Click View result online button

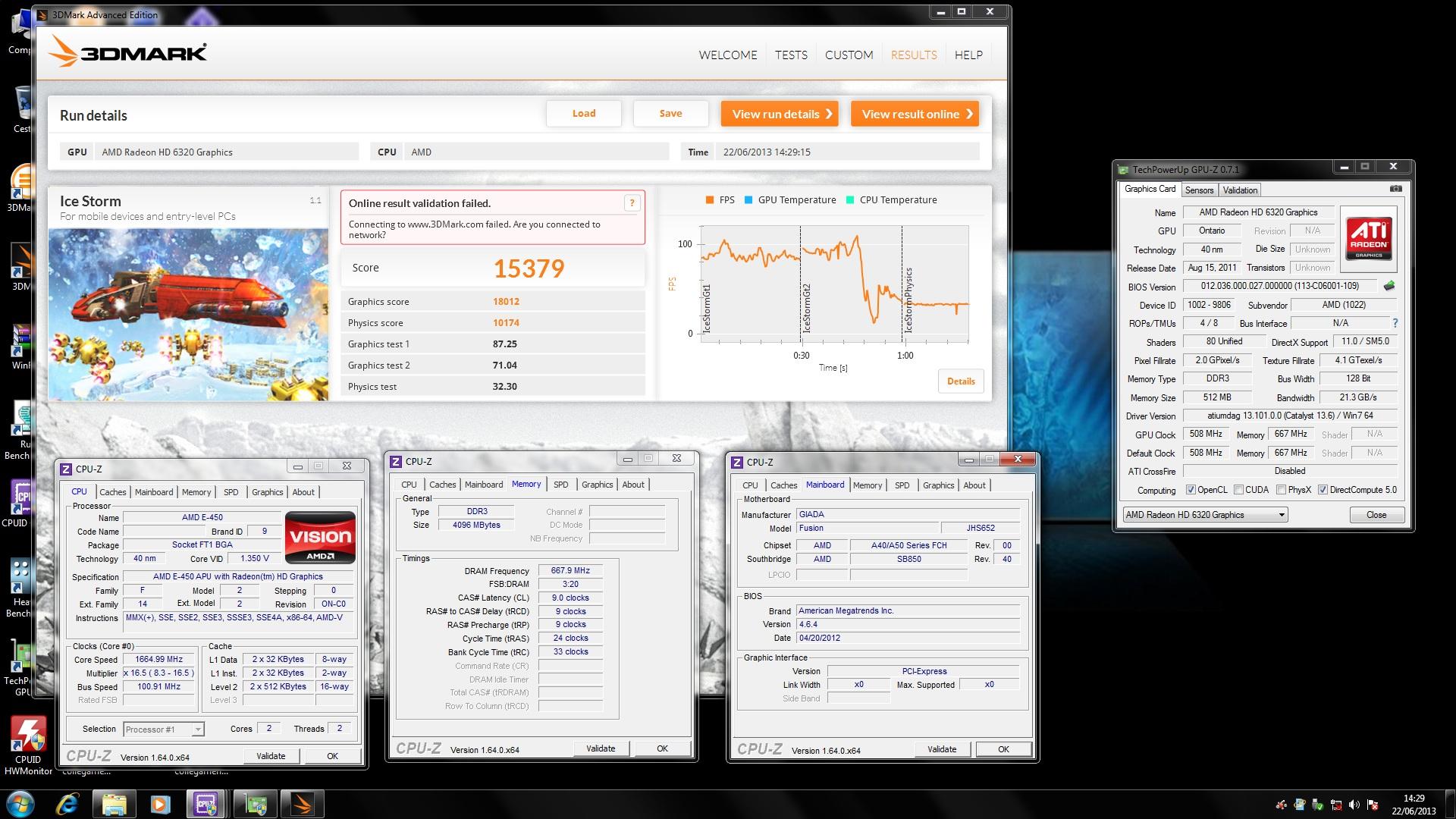915,114
